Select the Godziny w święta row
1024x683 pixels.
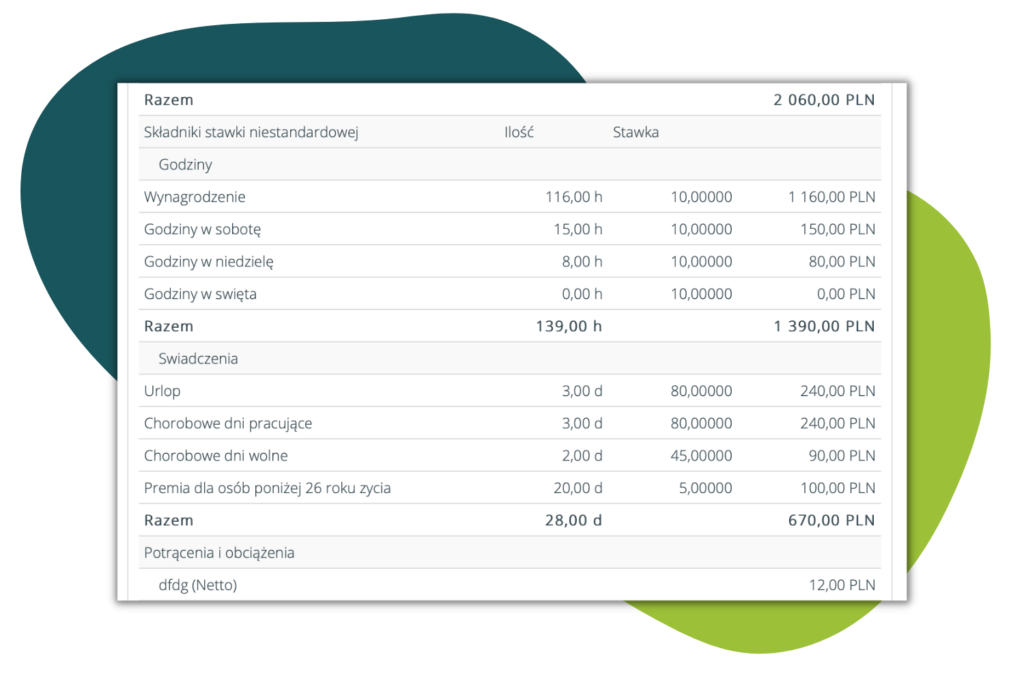[x=207, y=294]
